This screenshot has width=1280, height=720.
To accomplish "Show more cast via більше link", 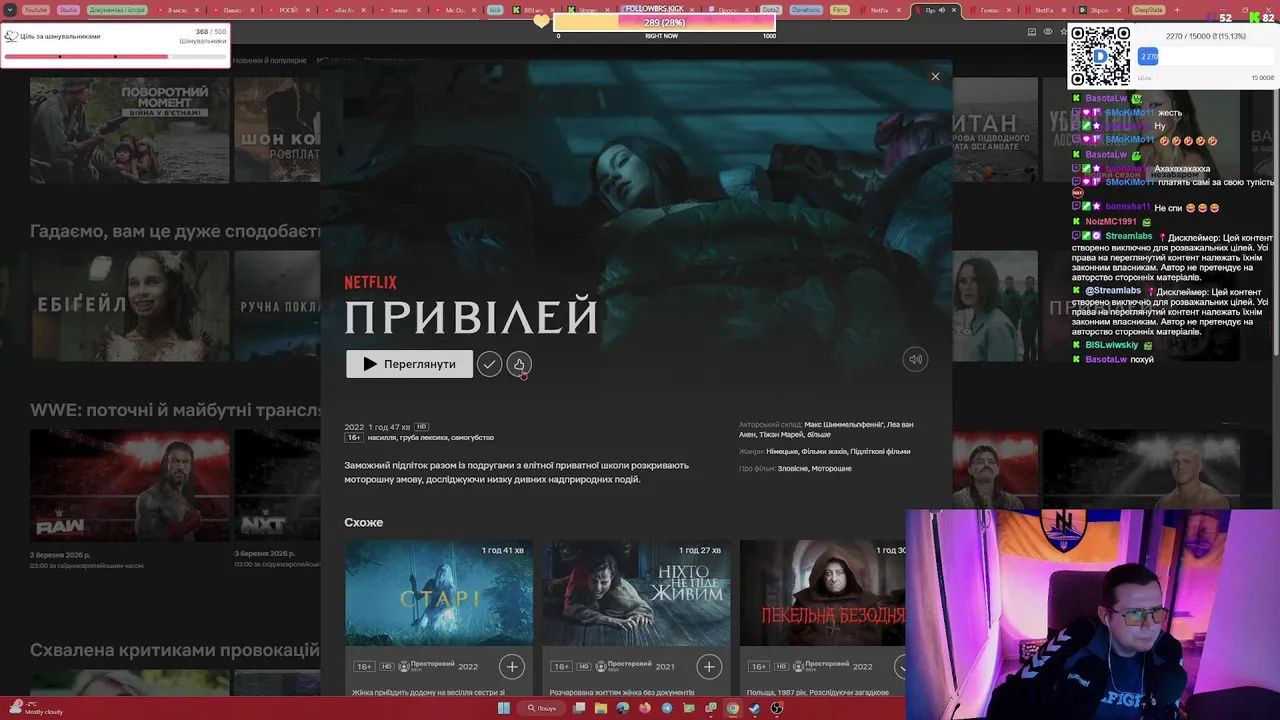I will 819,434.
